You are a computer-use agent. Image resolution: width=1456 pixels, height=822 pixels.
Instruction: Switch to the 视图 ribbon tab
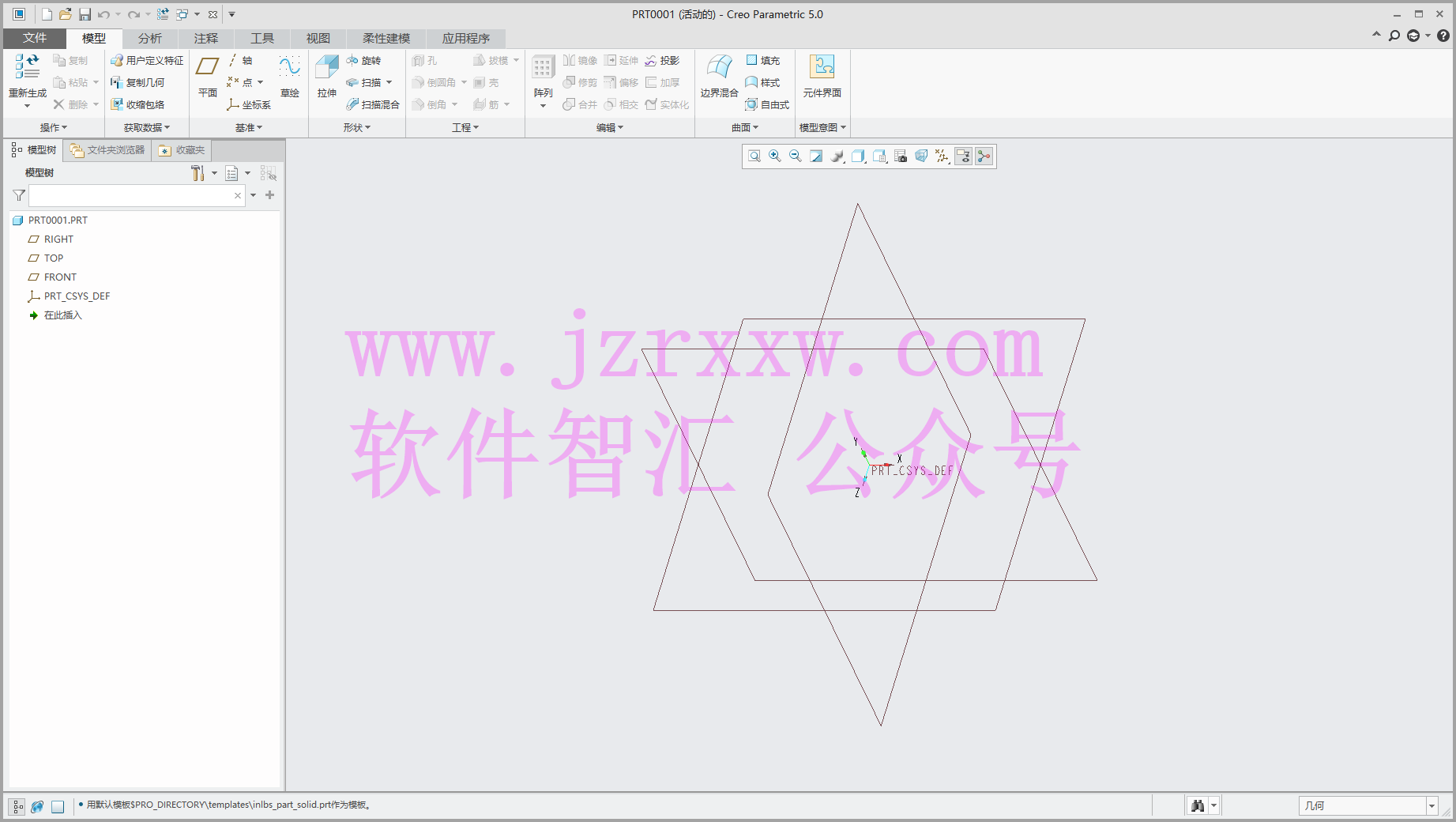click(318, 38)
